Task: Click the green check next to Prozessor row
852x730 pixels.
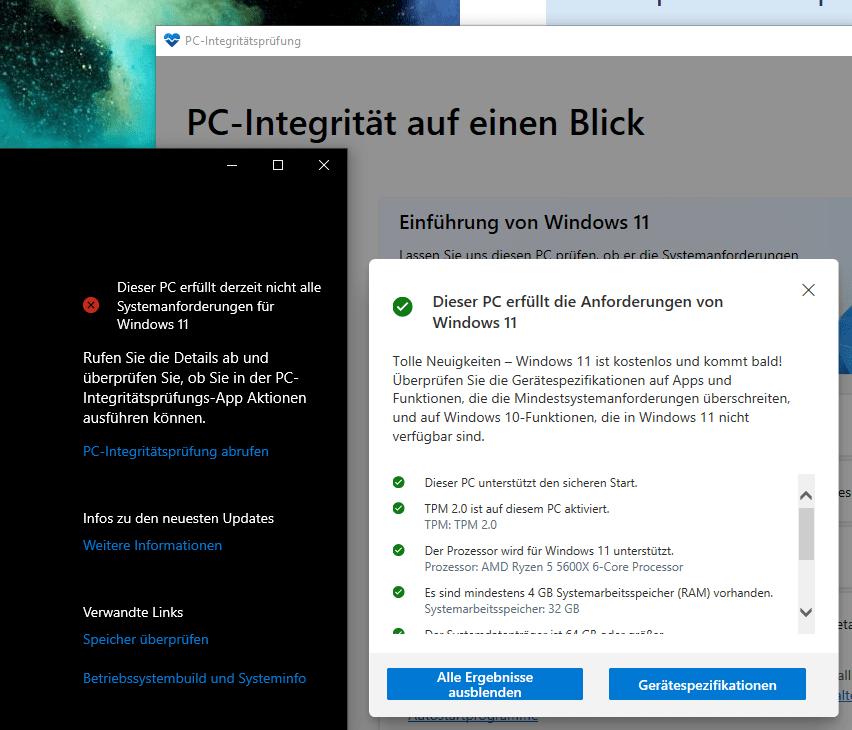Action: tap(399, 550)
